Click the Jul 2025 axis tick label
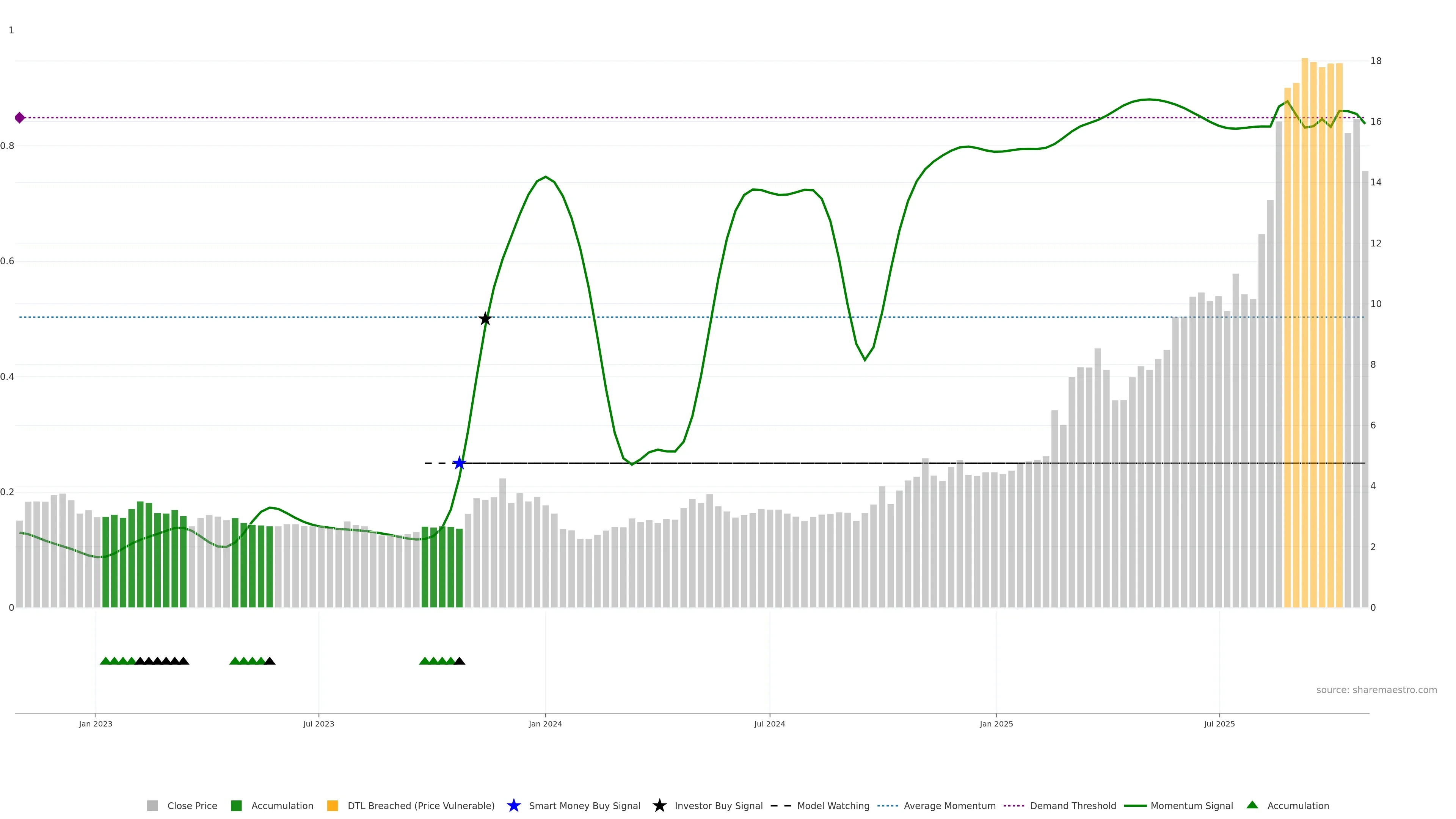 1219,723
